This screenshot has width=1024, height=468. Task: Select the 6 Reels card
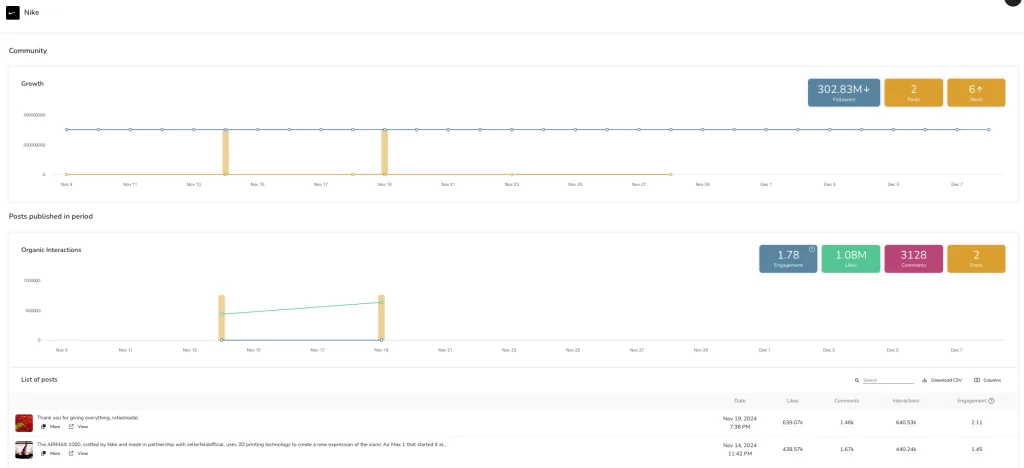[x=976, y=93]
